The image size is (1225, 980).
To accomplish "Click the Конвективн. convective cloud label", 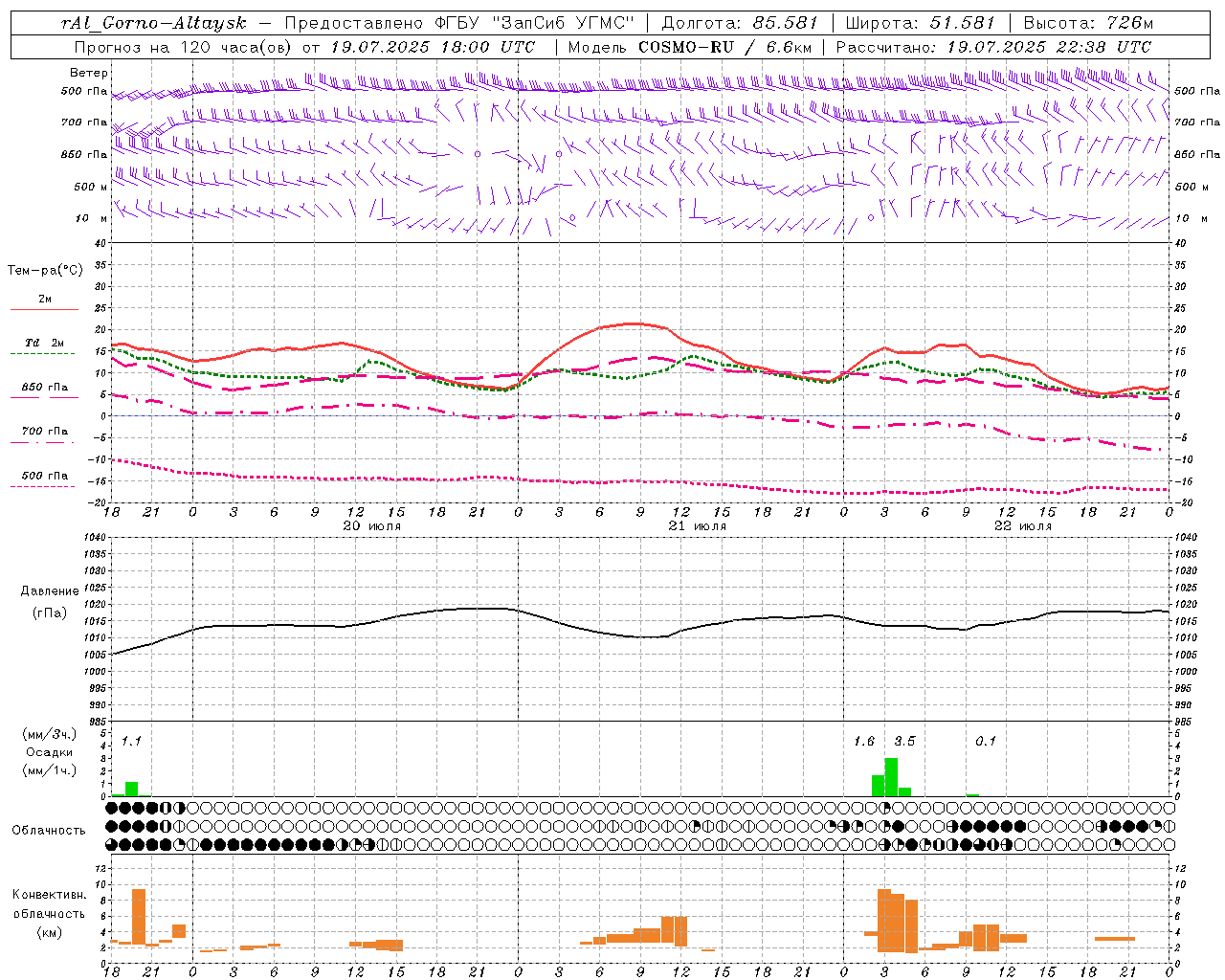I will [x=50, y=895].
